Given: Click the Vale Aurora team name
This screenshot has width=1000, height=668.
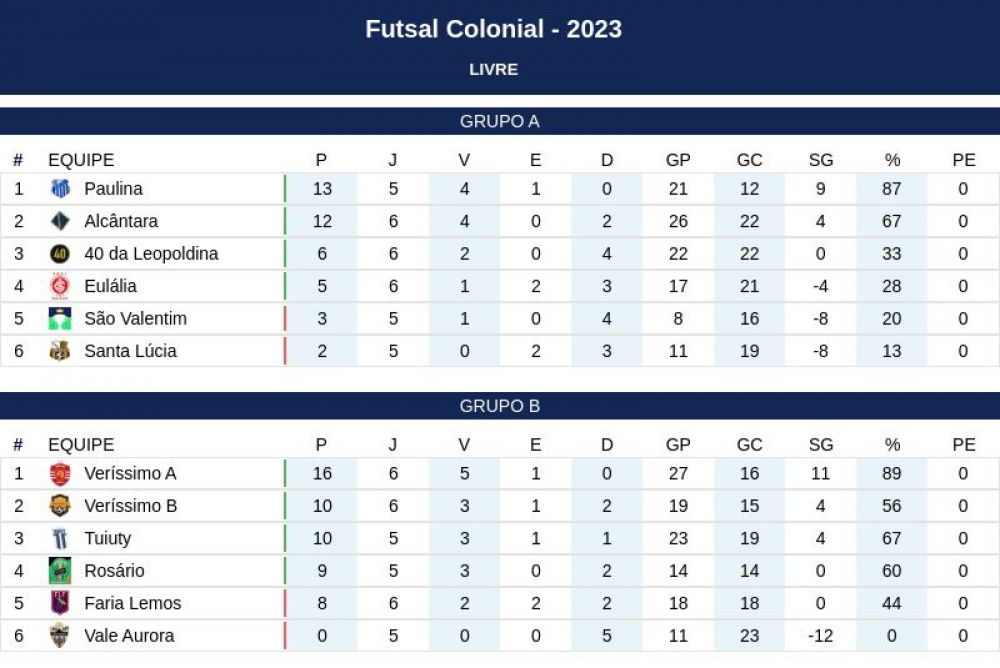Looking at the screenshot, I should (129, 635).
